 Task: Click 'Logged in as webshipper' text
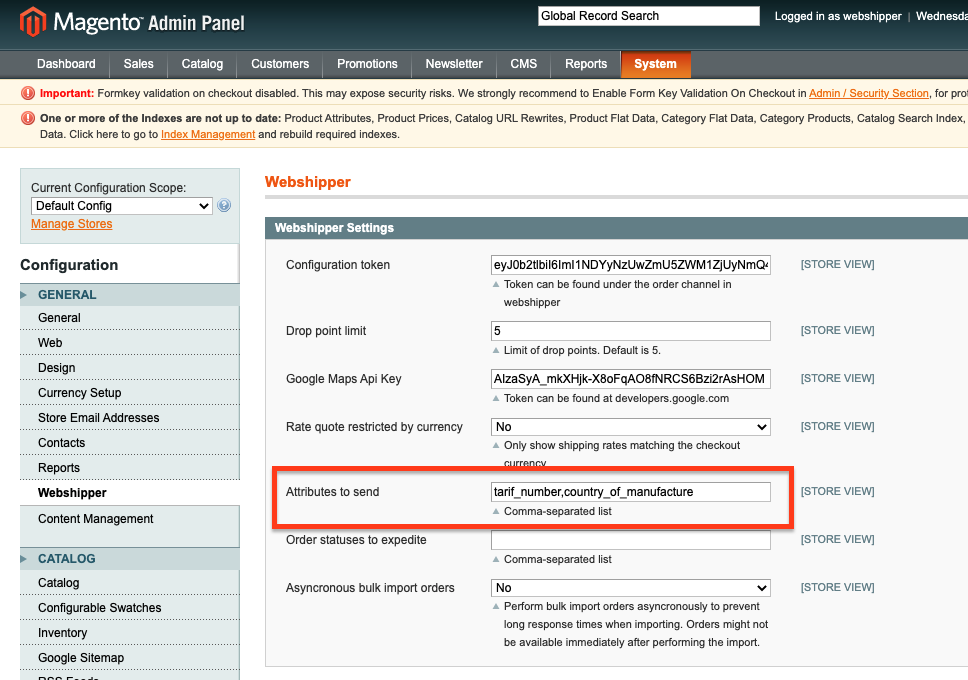[x=838, y=16]
